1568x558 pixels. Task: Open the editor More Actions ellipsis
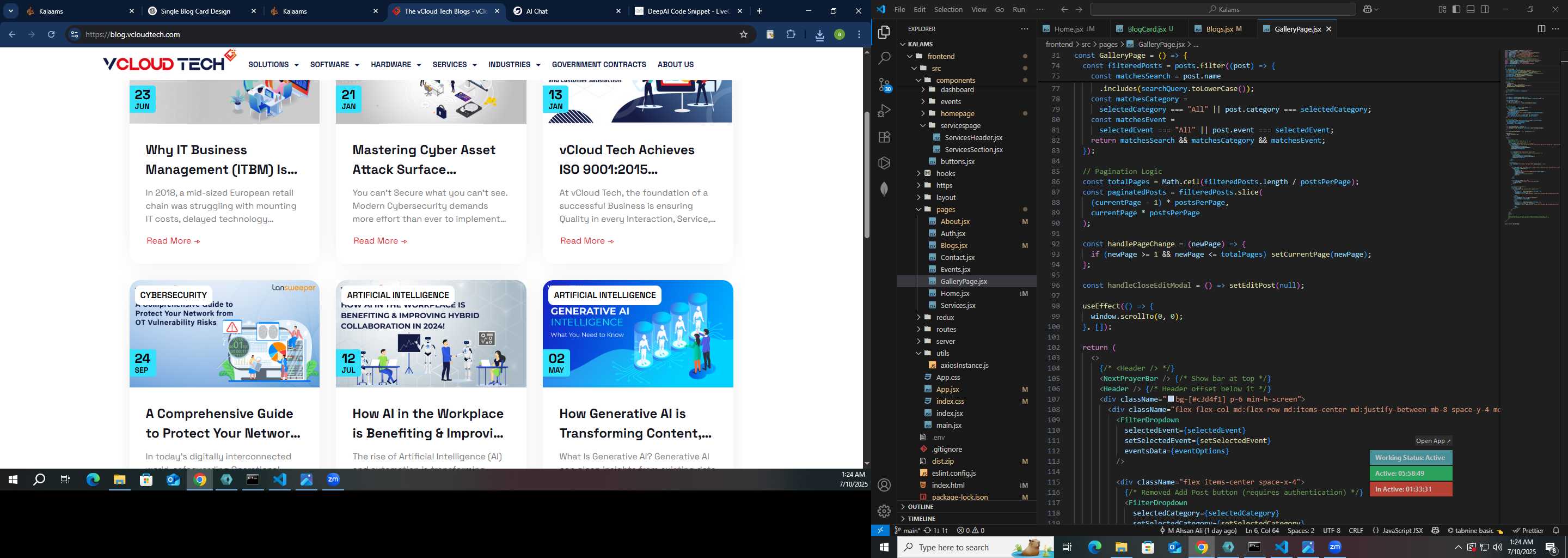tap(1555, 29)
